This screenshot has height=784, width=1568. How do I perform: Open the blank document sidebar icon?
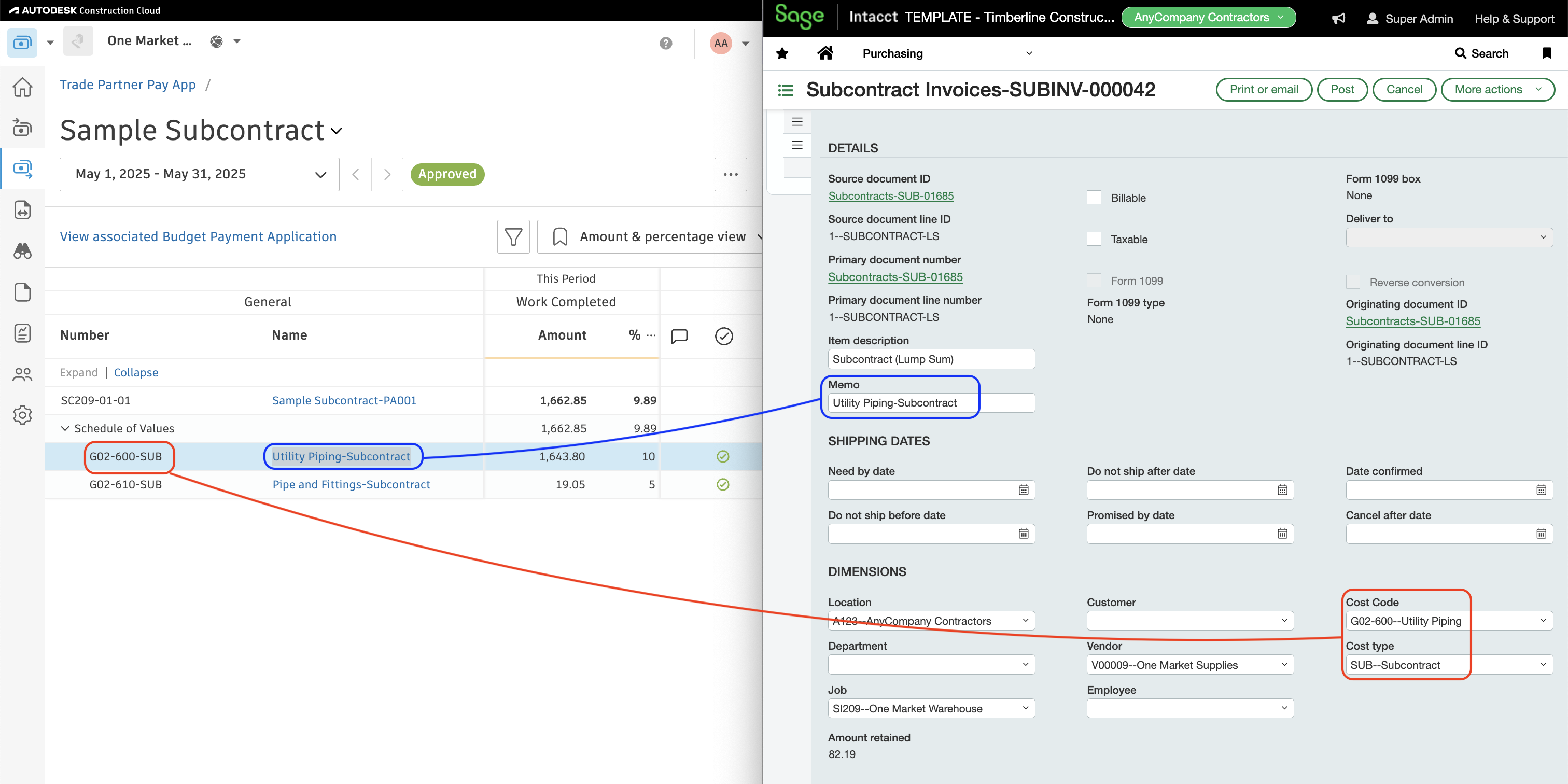pos(22,292)
